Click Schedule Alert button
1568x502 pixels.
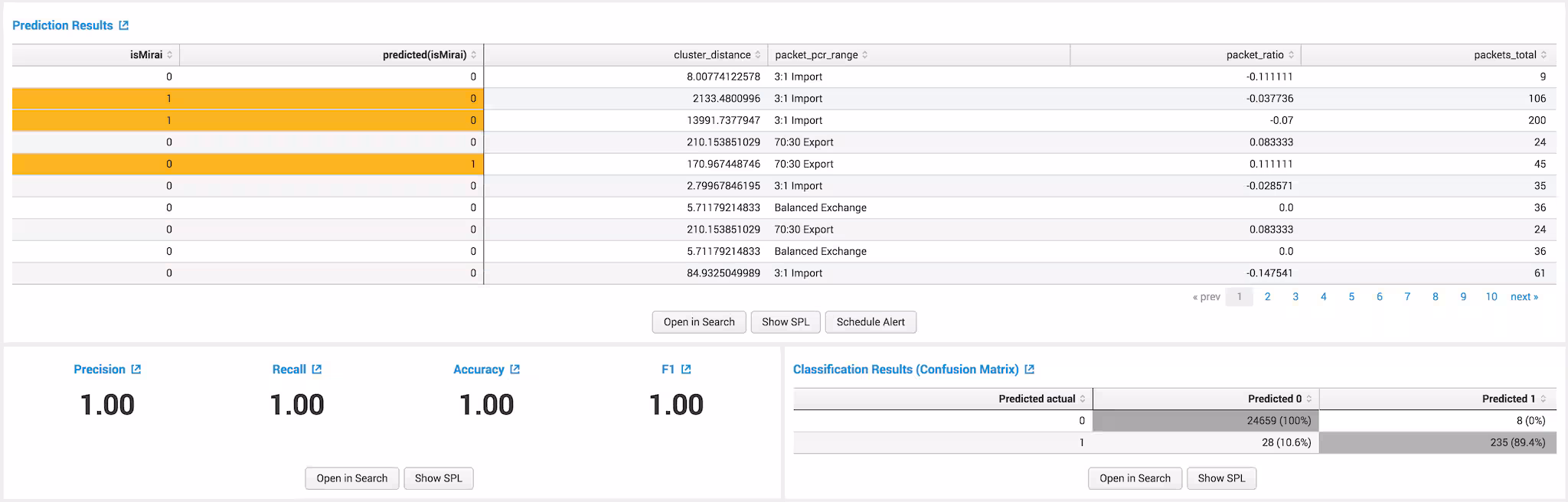[871, 322]
